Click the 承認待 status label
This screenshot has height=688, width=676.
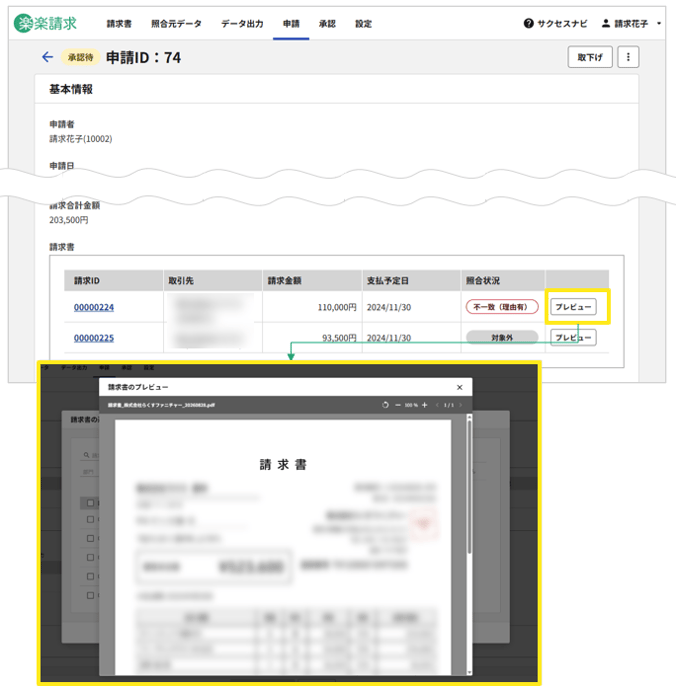click(x=80, y=57)
